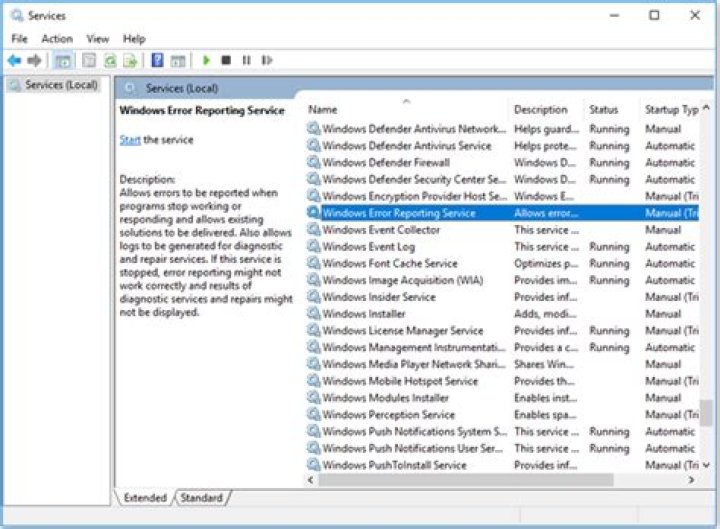
Task: Pause the service with pause icon
Action: point(247,60)
